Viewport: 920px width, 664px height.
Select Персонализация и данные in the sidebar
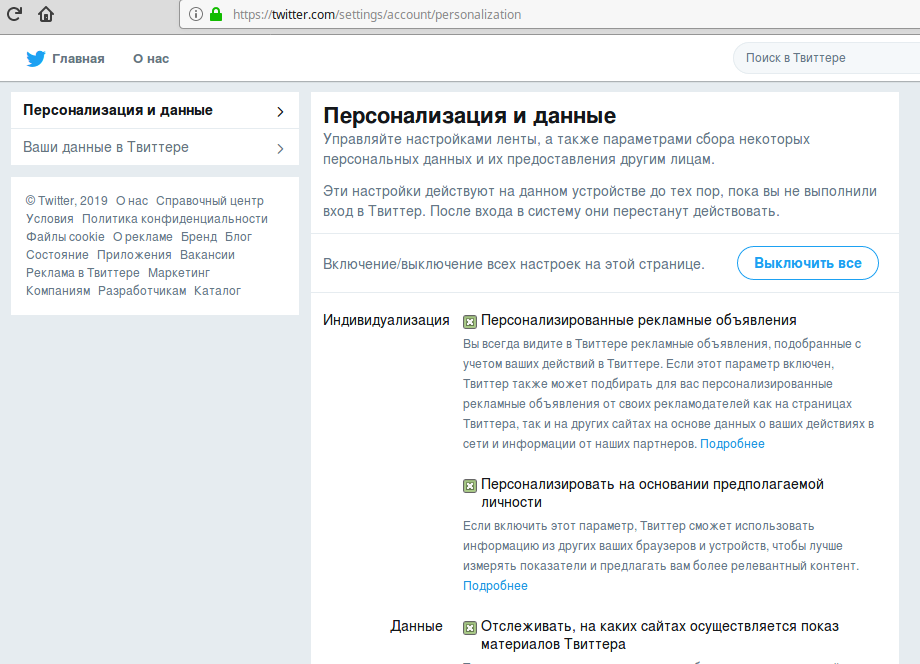[x=155, y=110]
